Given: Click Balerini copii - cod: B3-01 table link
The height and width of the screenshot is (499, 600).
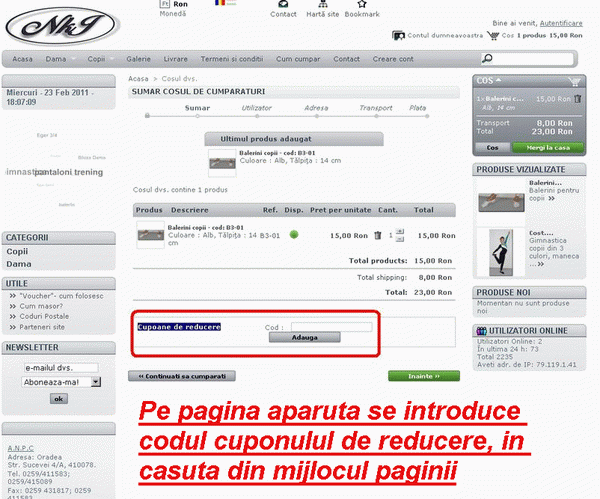Looking at the screenshot, I should 205,227.
